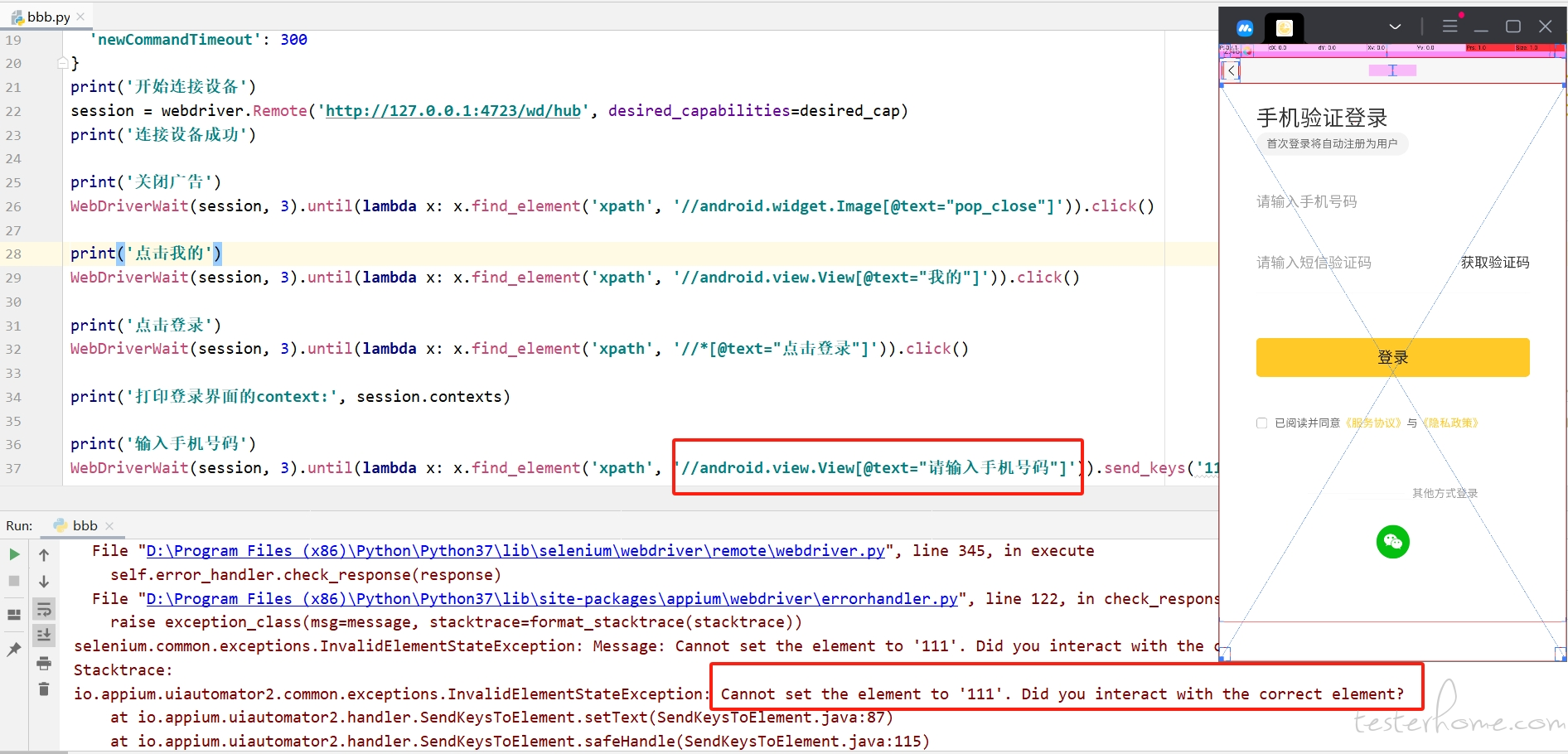Image resolution: width=1568 pixels, height=754 pixels.
Task: Tap 获取验证码 to request SMS code
Action: point(1494,263)
